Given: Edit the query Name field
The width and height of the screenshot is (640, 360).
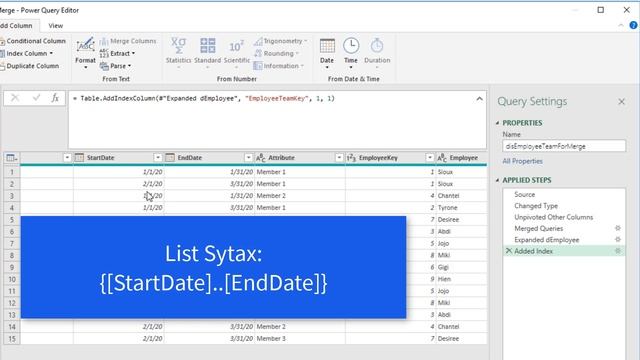Looking at the screenshot, I should [564, 146].
